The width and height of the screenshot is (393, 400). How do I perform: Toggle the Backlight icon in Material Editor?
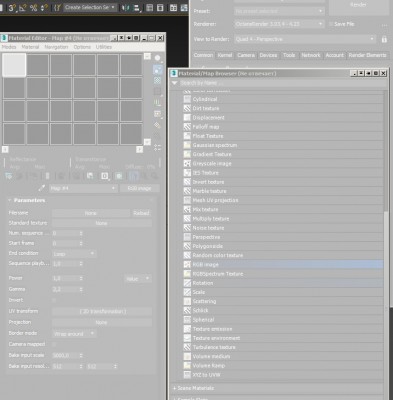point(157,70)
